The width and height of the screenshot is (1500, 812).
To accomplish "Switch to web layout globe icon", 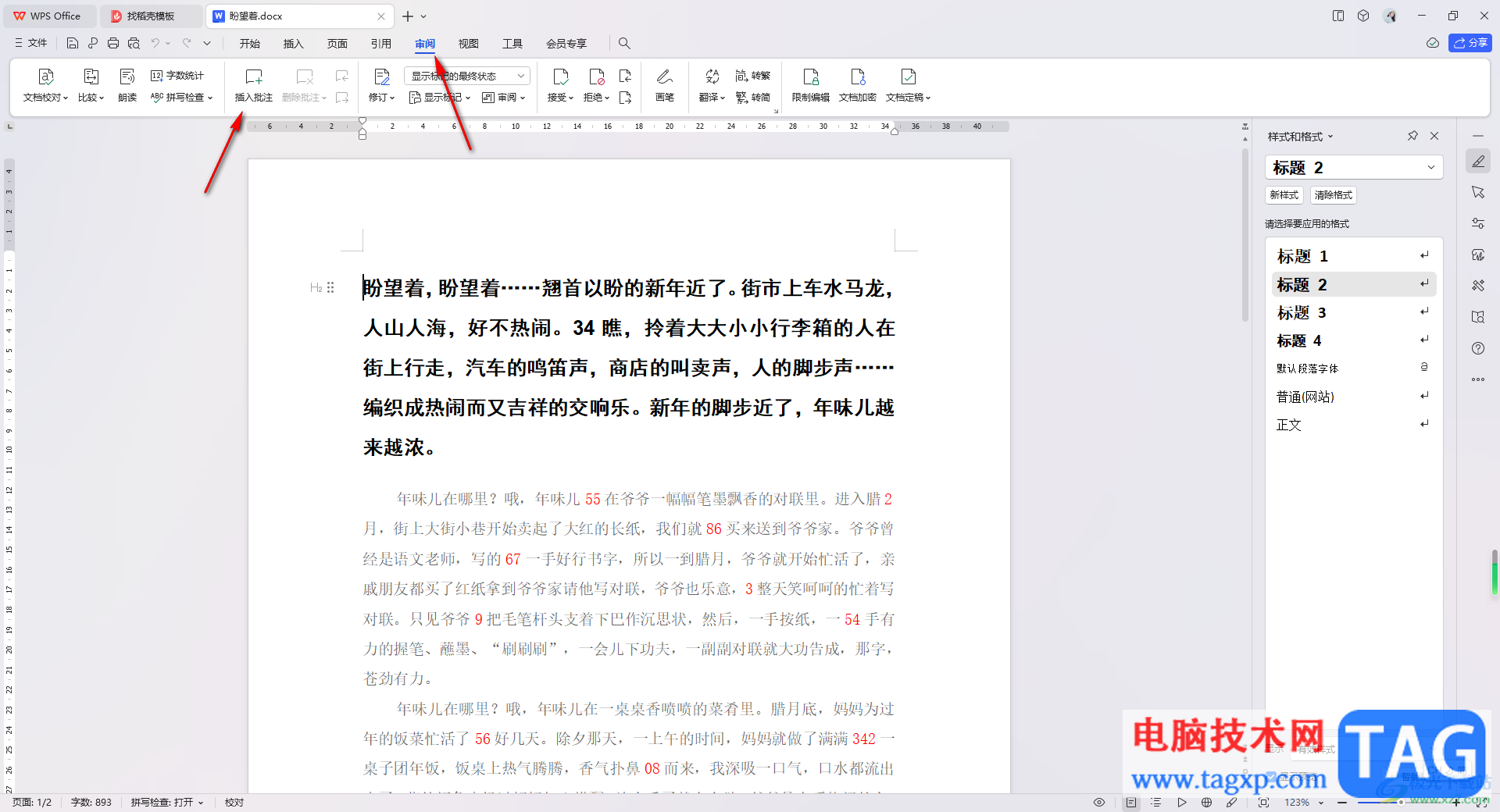I will click(1207, 803).
